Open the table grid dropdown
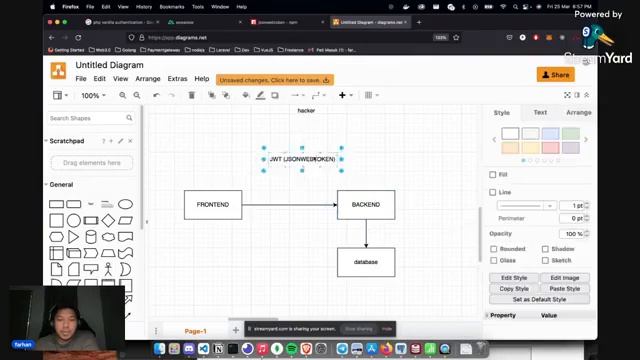Image resolution: width=640 pixels, height=360 pixels. click(371, 95)
